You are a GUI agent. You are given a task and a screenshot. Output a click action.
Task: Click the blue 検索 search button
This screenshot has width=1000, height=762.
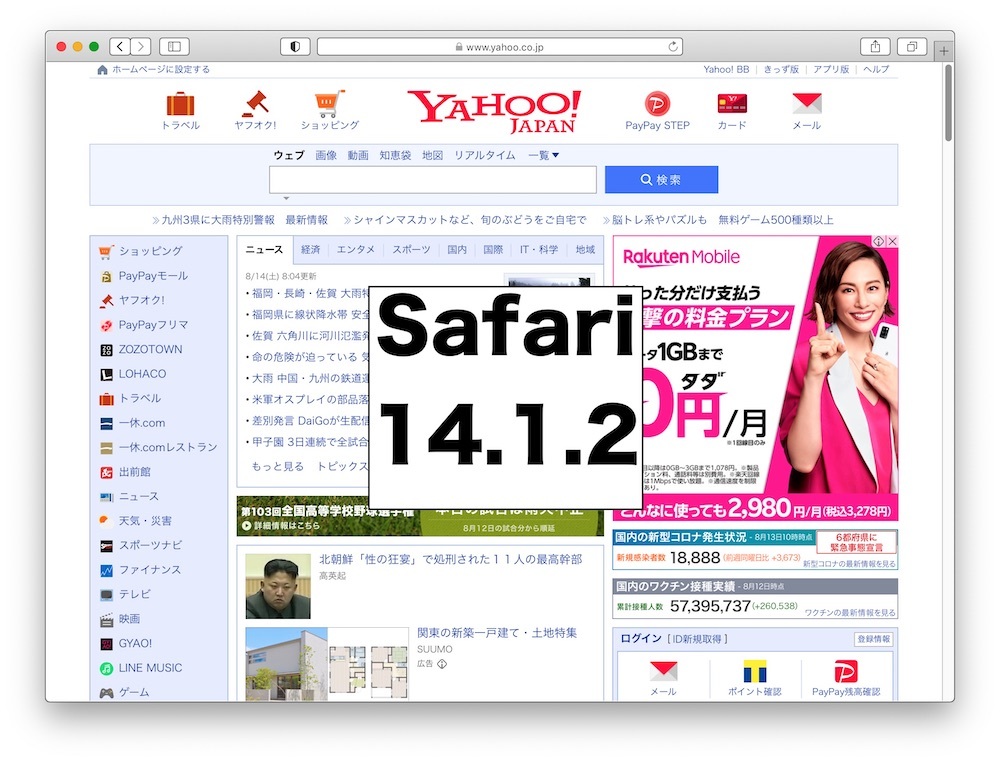pyautogui.click(x=661, y=180)
